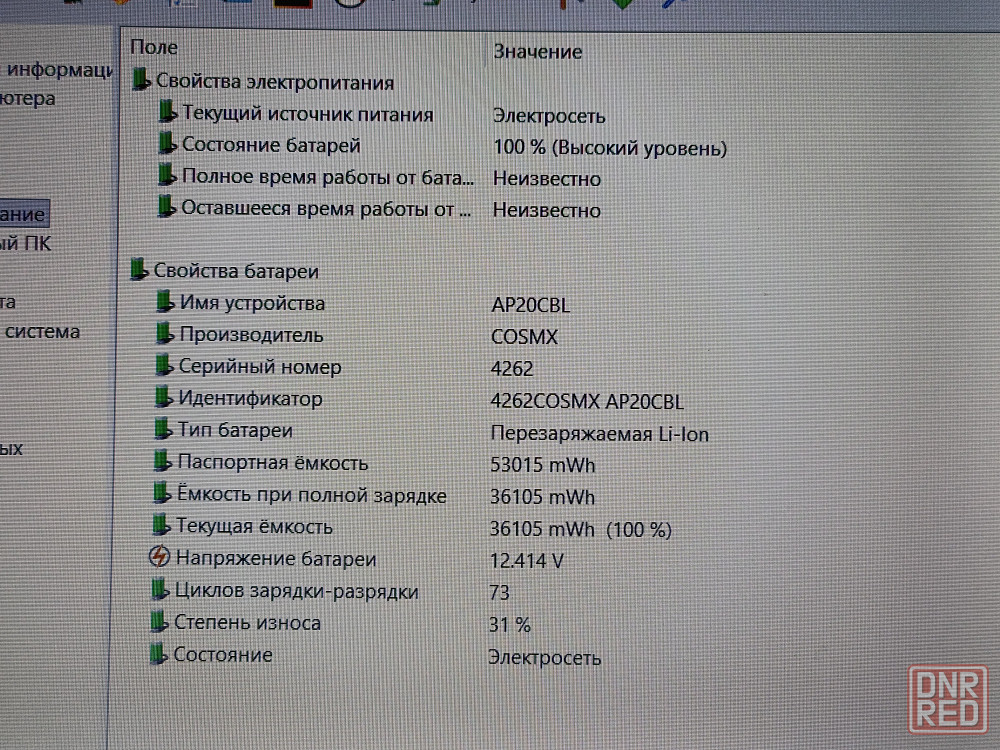Click the value 4262COSMX AP20CBL
This screenshot has width=1000, height=750.
point(588,402)
